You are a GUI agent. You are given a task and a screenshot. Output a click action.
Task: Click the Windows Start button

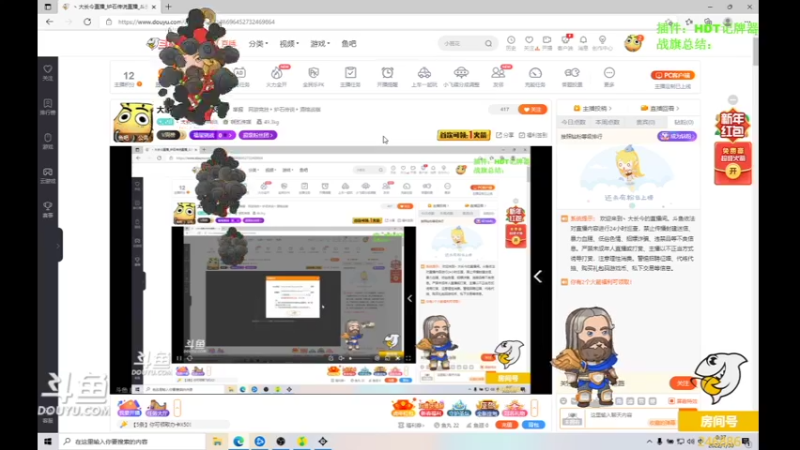pyautogui.click(x=48, y=441)
